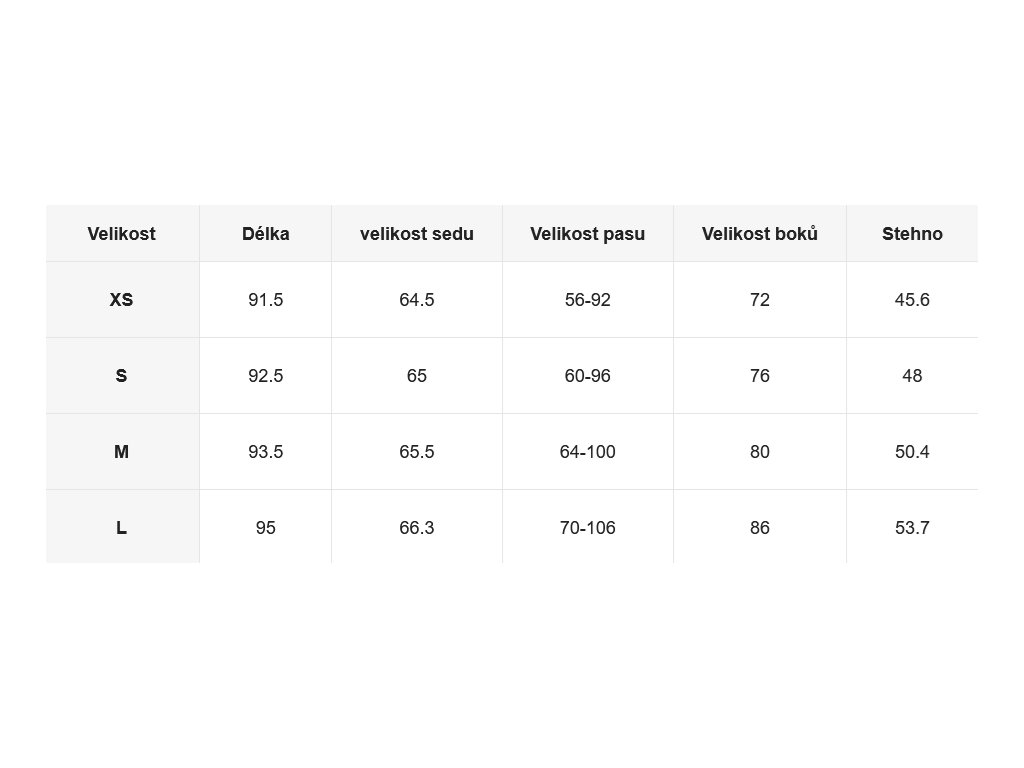Select the 80 hip size cell
The width and height of the screenshot is (1024, 768).
[x=760, y=451]
